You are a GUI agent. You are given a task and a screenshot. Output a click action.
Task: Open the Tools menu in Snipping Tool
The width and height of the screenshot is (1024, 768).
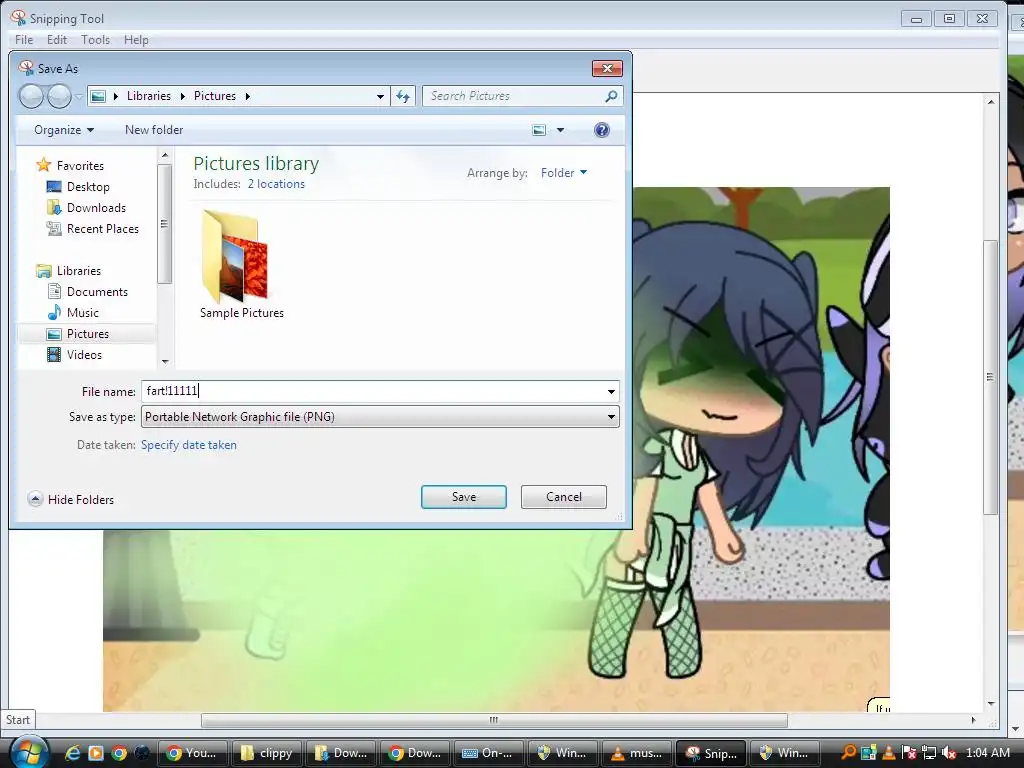[x=95, y=40]
